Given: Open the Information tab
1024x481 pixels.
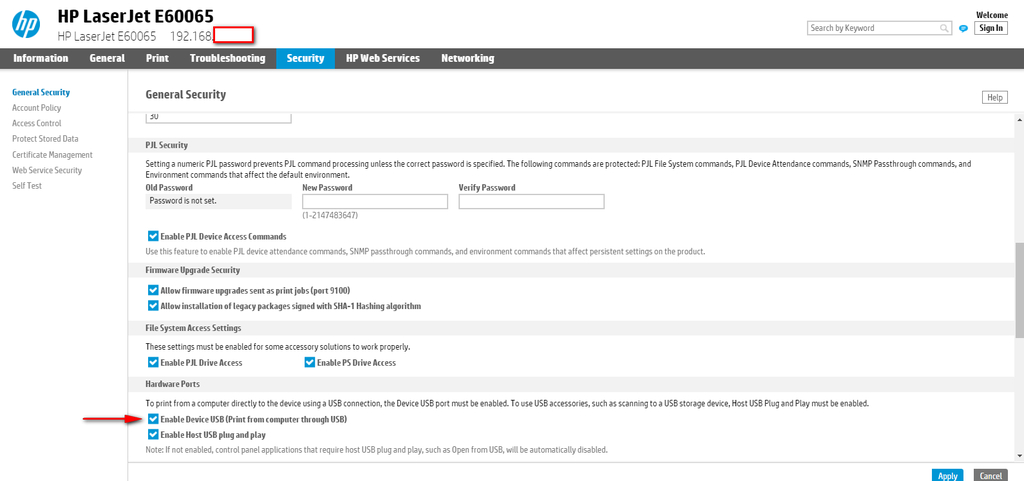Looking at the screenshot, I should [x=41, y=58].
